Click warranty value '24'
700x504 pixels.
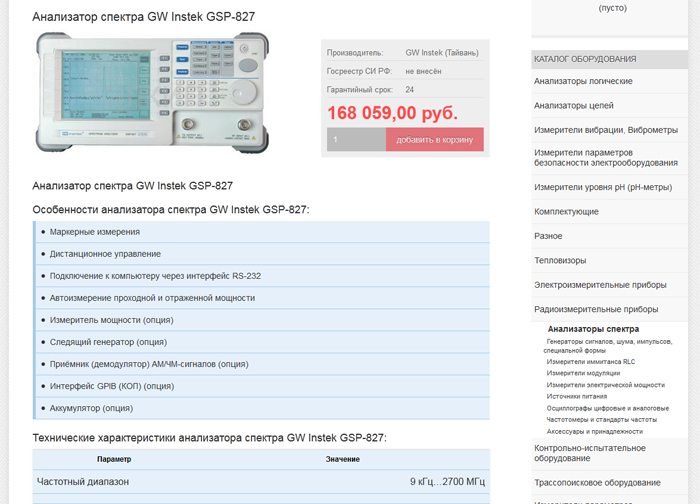pos(409,90)
